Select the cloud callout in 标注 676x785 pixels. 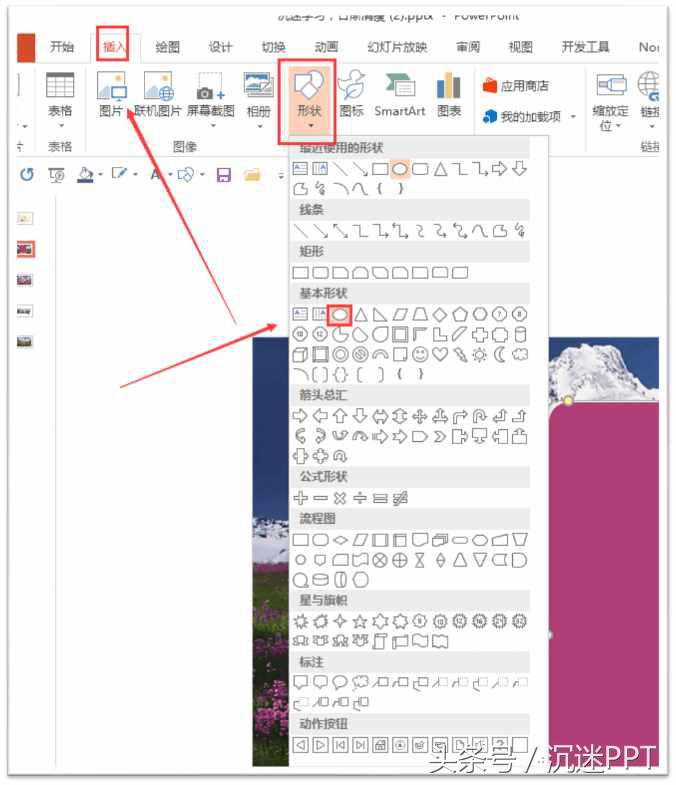point(360,682)
